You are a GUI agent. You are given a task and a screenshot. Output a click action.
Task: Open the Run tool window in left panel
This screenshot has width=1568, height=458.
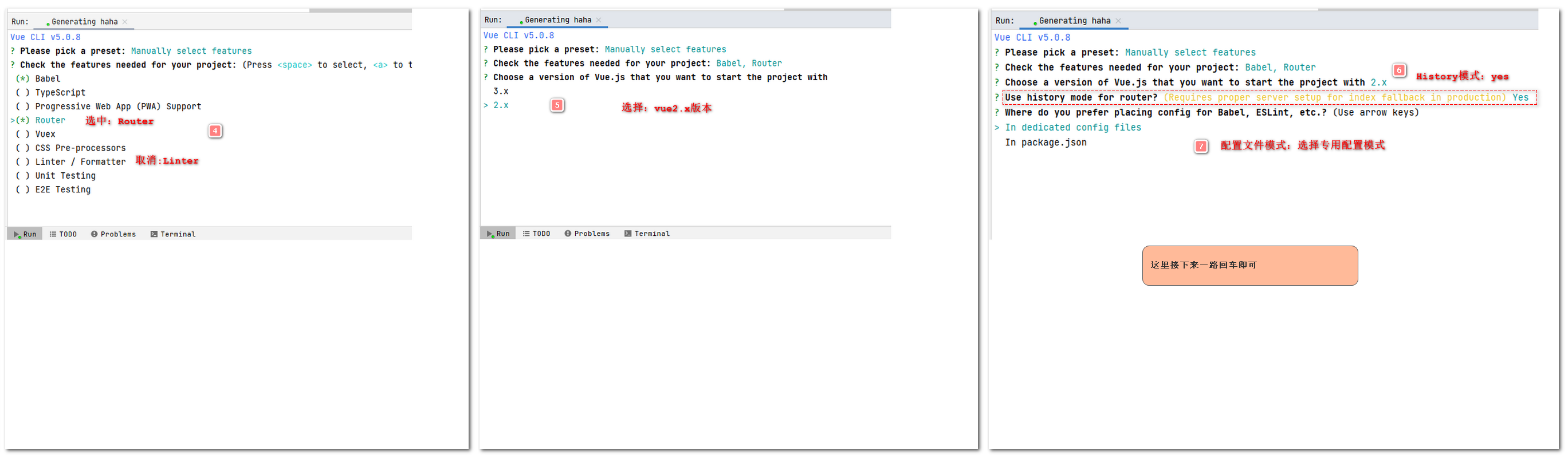point(25,234)
